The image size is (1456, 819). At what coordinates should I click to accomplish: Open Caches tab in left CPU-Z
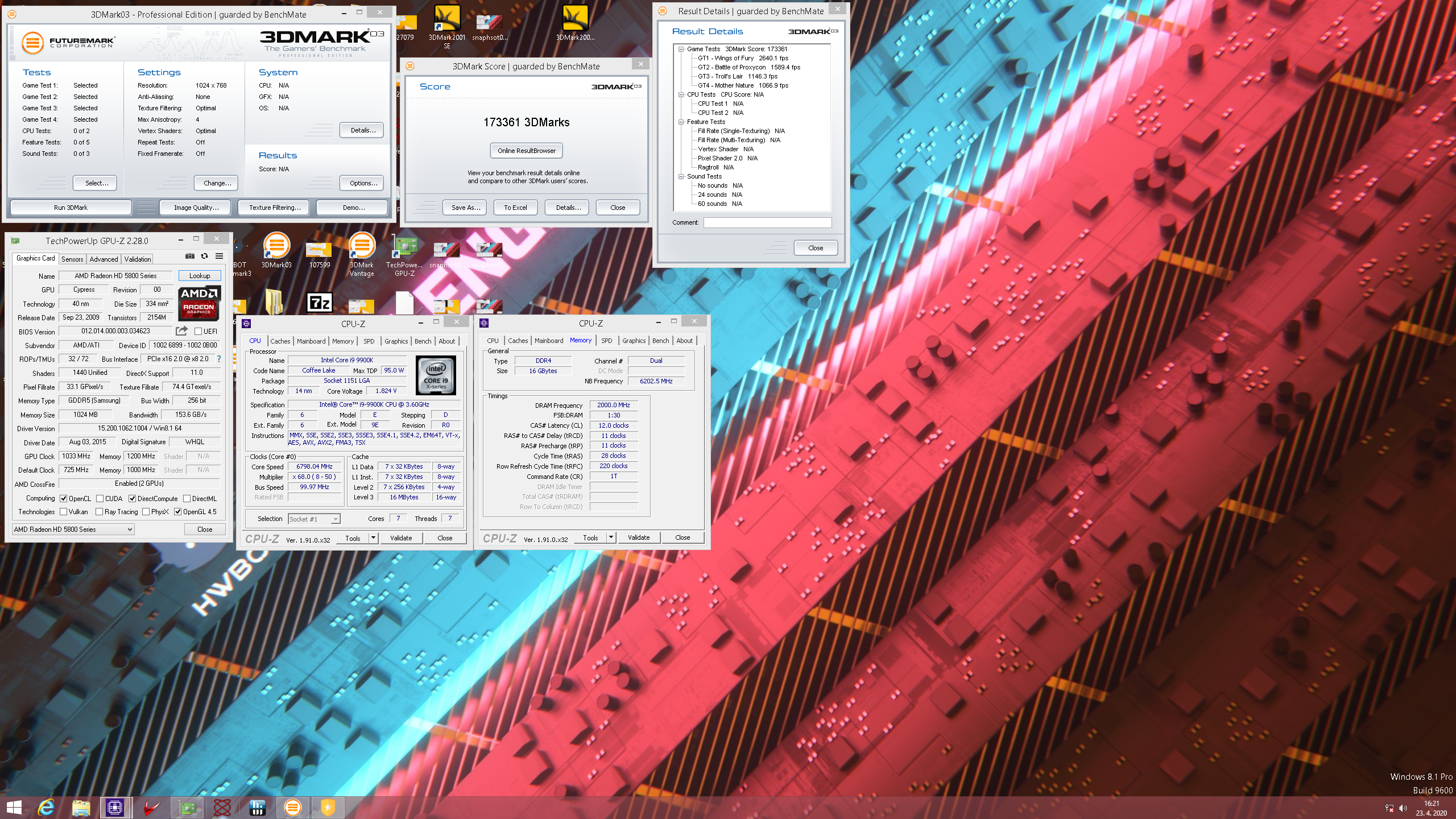(280, 341)
